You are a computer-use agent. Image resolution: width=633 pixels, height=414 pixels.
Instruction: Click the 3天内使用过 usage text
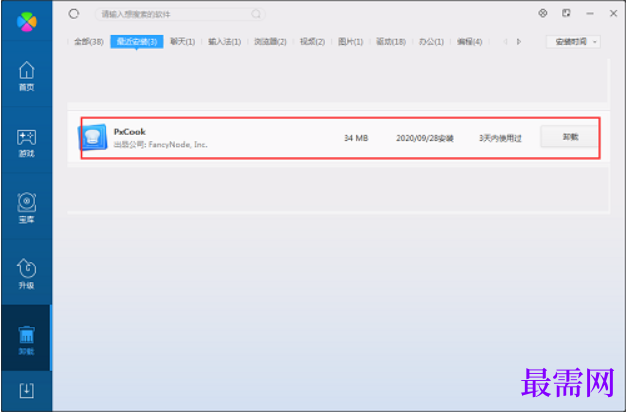[x=500, y=138]
